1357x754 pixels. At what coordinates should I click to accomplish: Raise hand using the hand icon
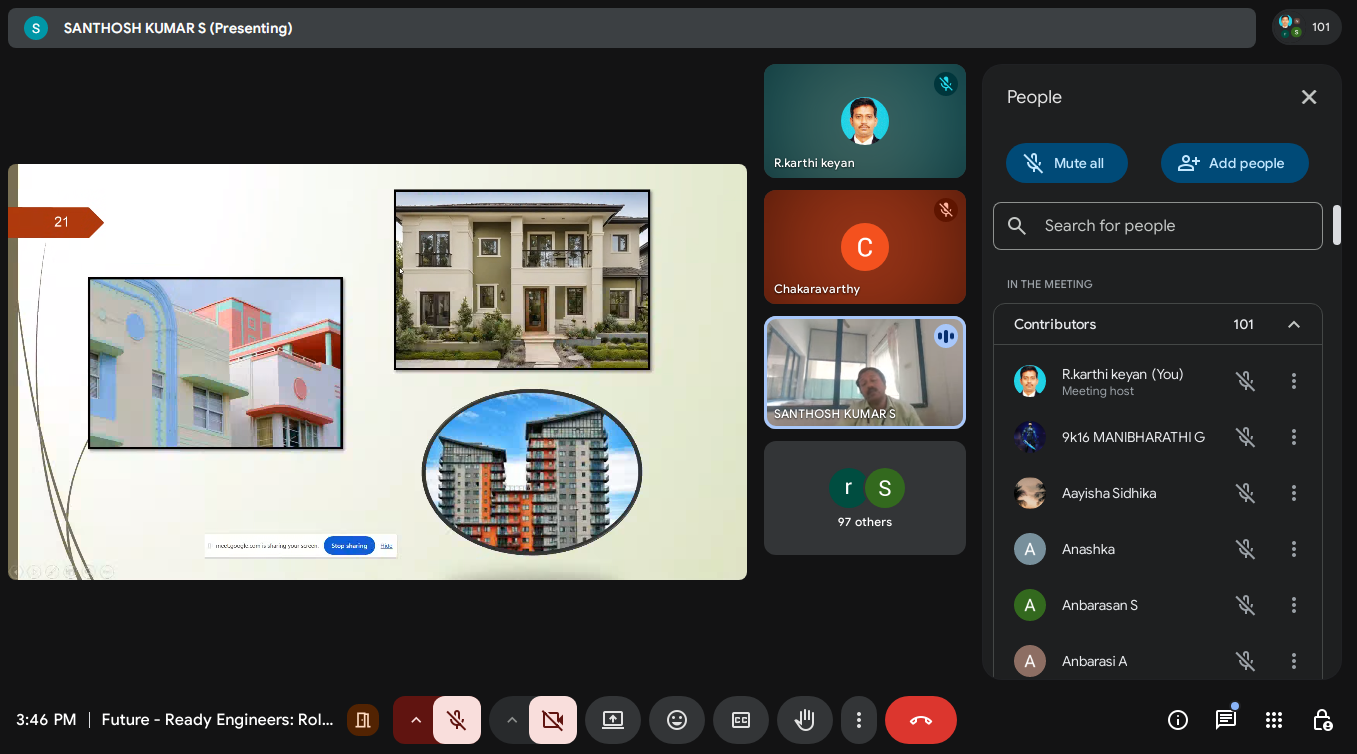[805, 720]
